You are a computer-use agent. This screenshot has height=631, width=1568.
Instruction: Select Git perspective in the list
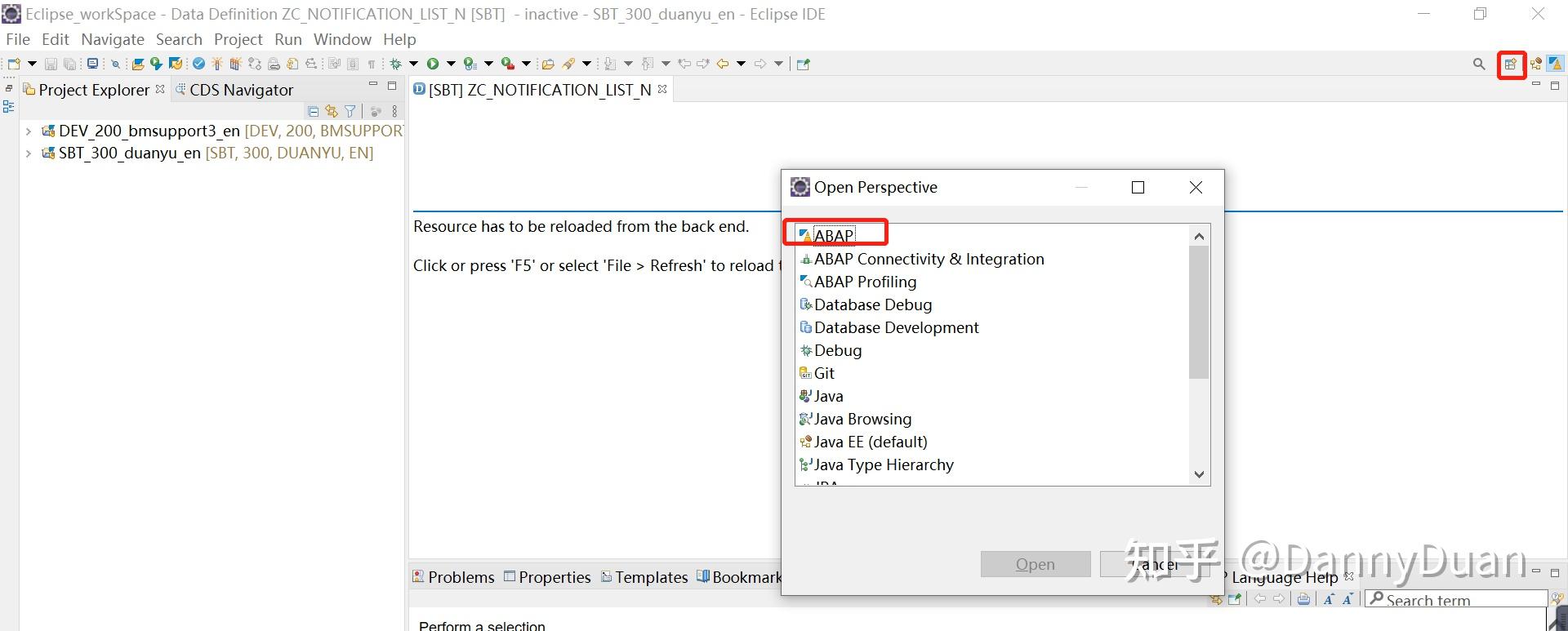pyautogui.click(x=817, y=373)
